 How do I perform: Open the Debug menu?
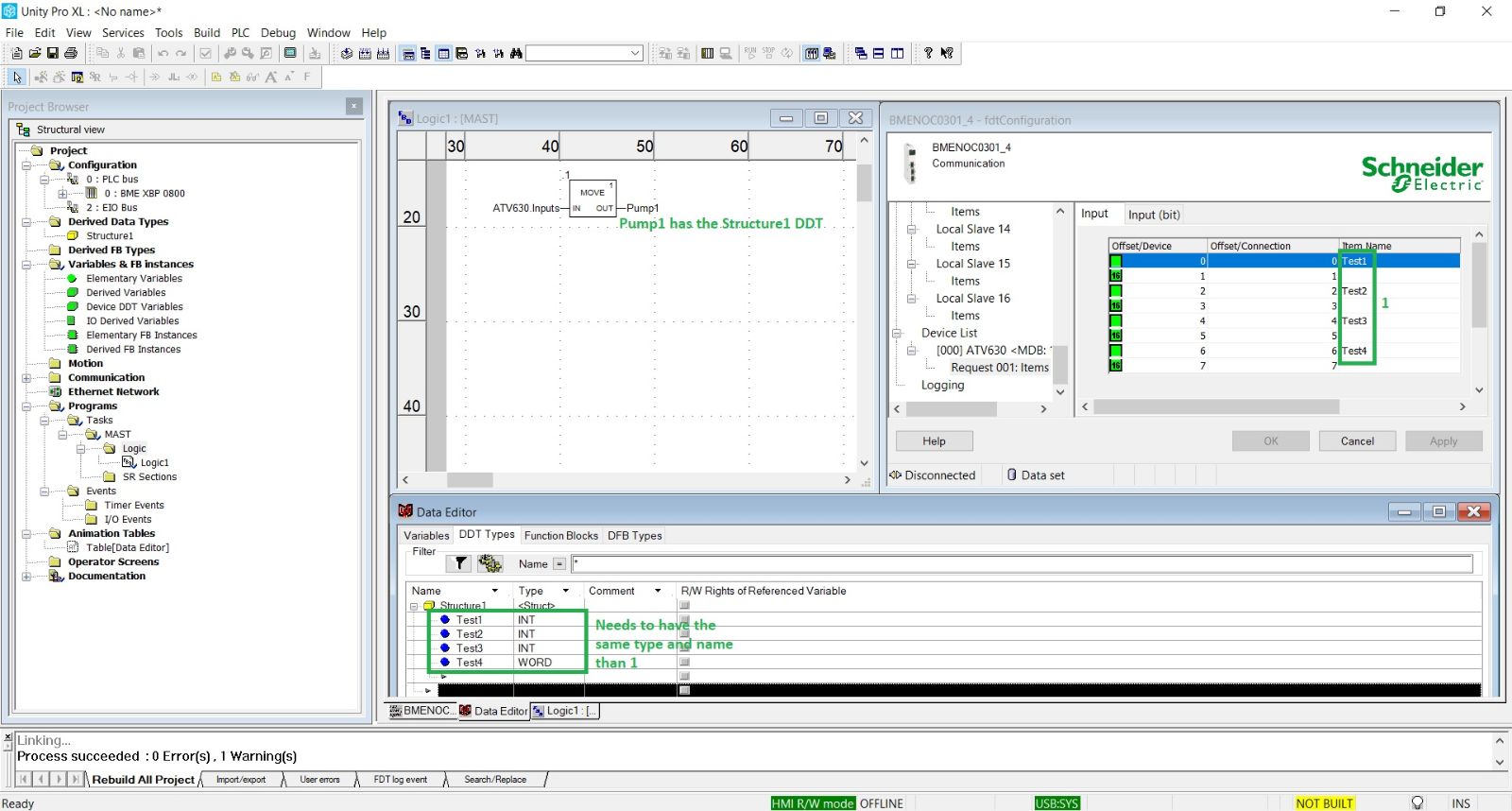click(278, 32)
